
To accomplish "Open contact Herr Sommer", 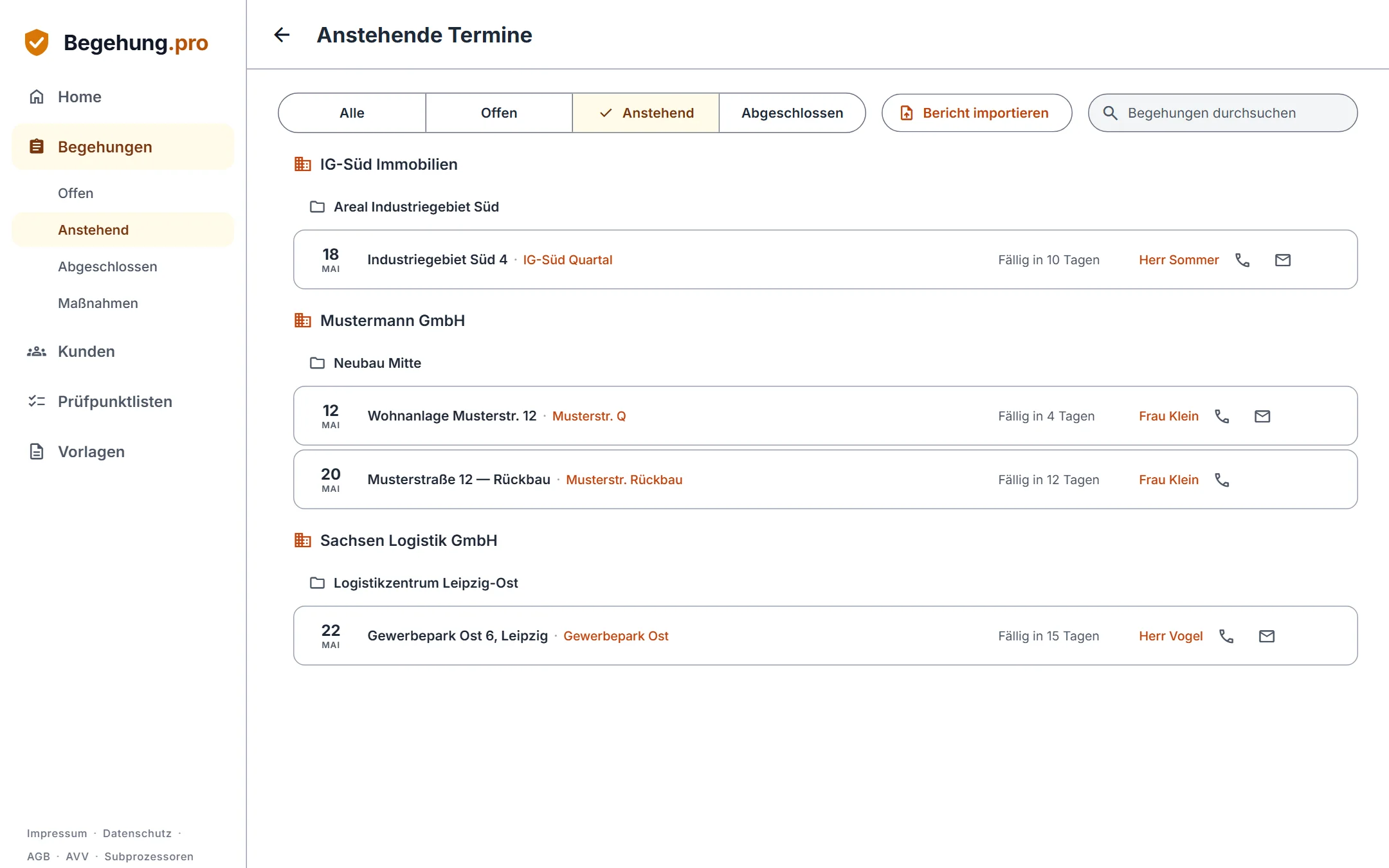I will click(1179, 260).
